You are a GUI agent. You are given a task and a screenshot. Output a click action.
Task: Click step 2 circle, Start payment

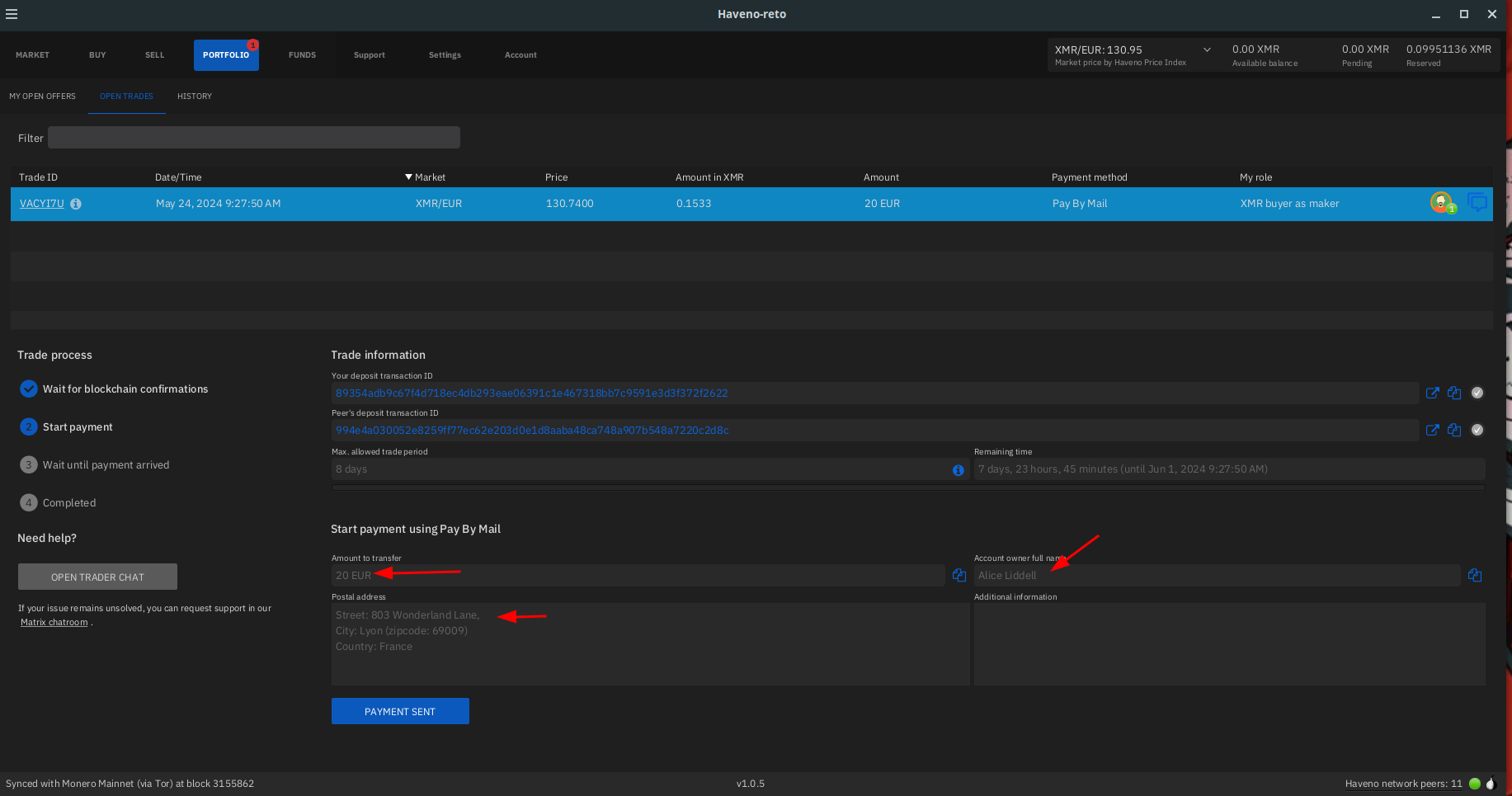29,426
